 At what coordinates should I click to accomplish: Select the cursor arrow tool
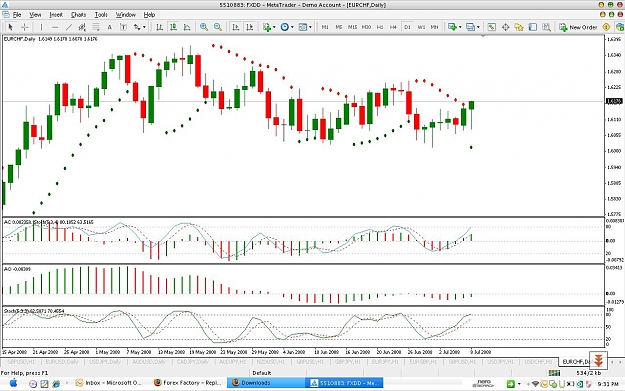tap(10, 27)
